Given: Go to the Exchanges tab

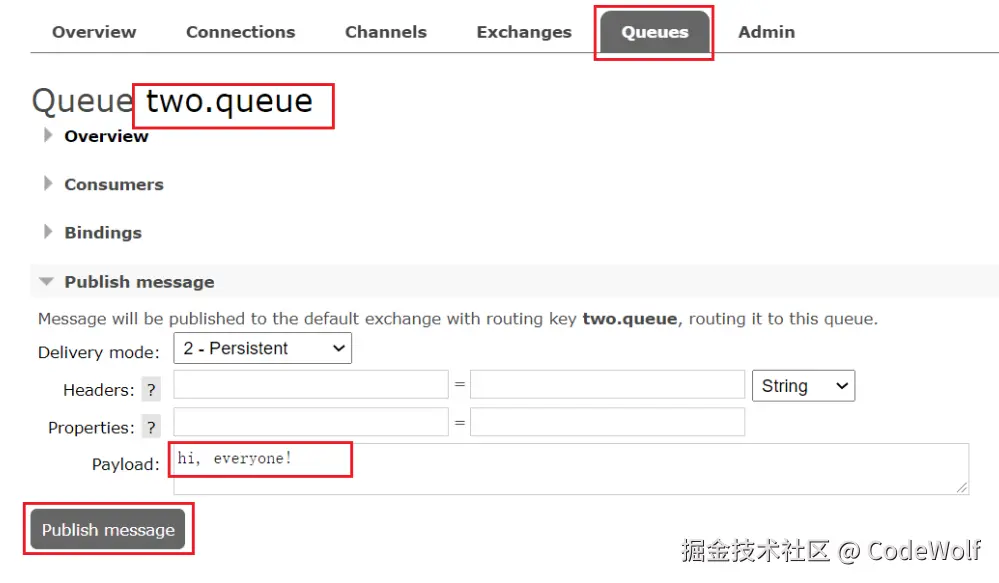Looking at the screenshot, I should tap(524, 32).
